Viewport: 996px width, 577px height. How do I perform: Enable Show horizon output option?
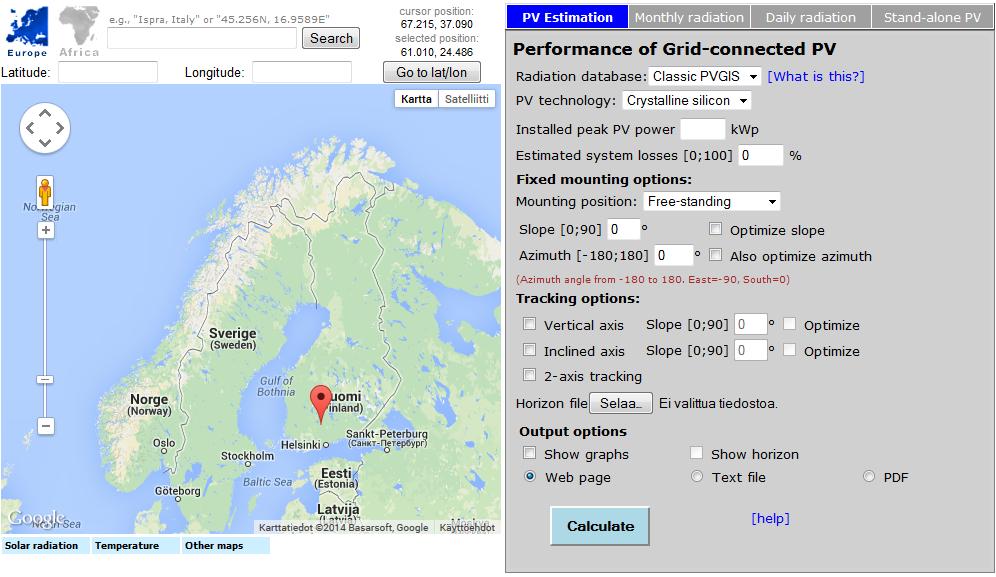(697, 453)
